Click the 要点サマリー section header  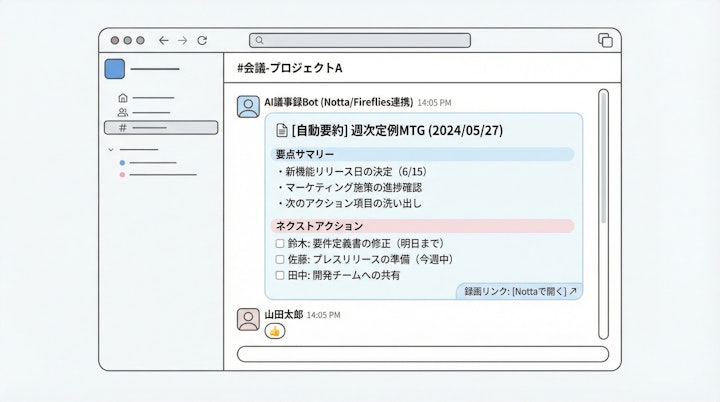(422, 154)
